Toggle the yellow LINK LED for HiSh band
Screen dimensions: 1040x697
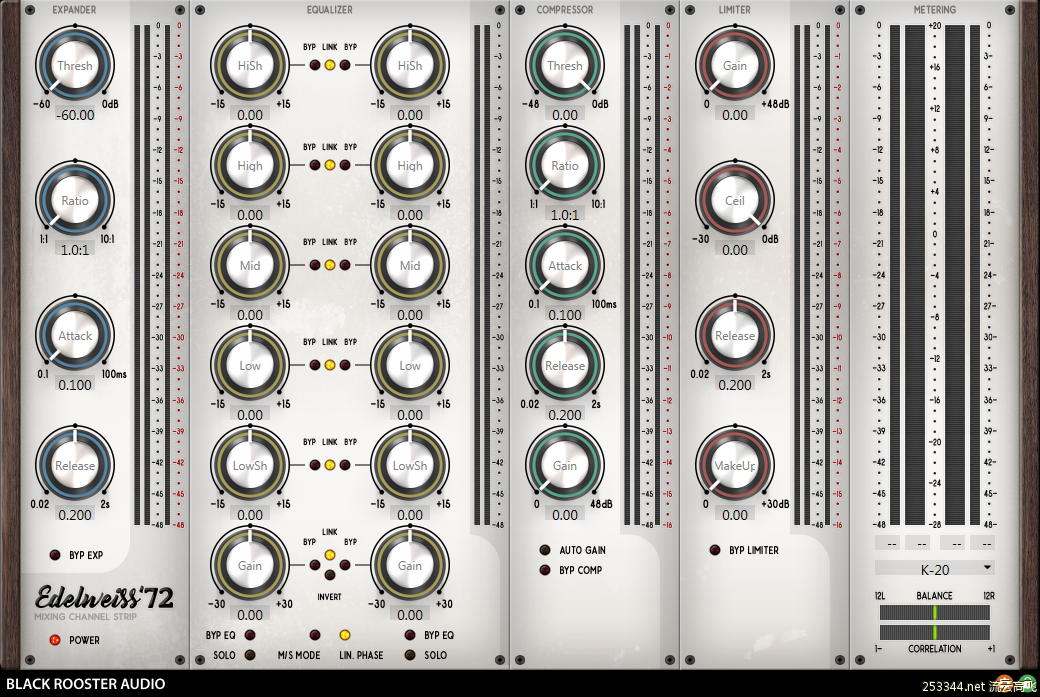pyautogui.click(x=330, y=65)
